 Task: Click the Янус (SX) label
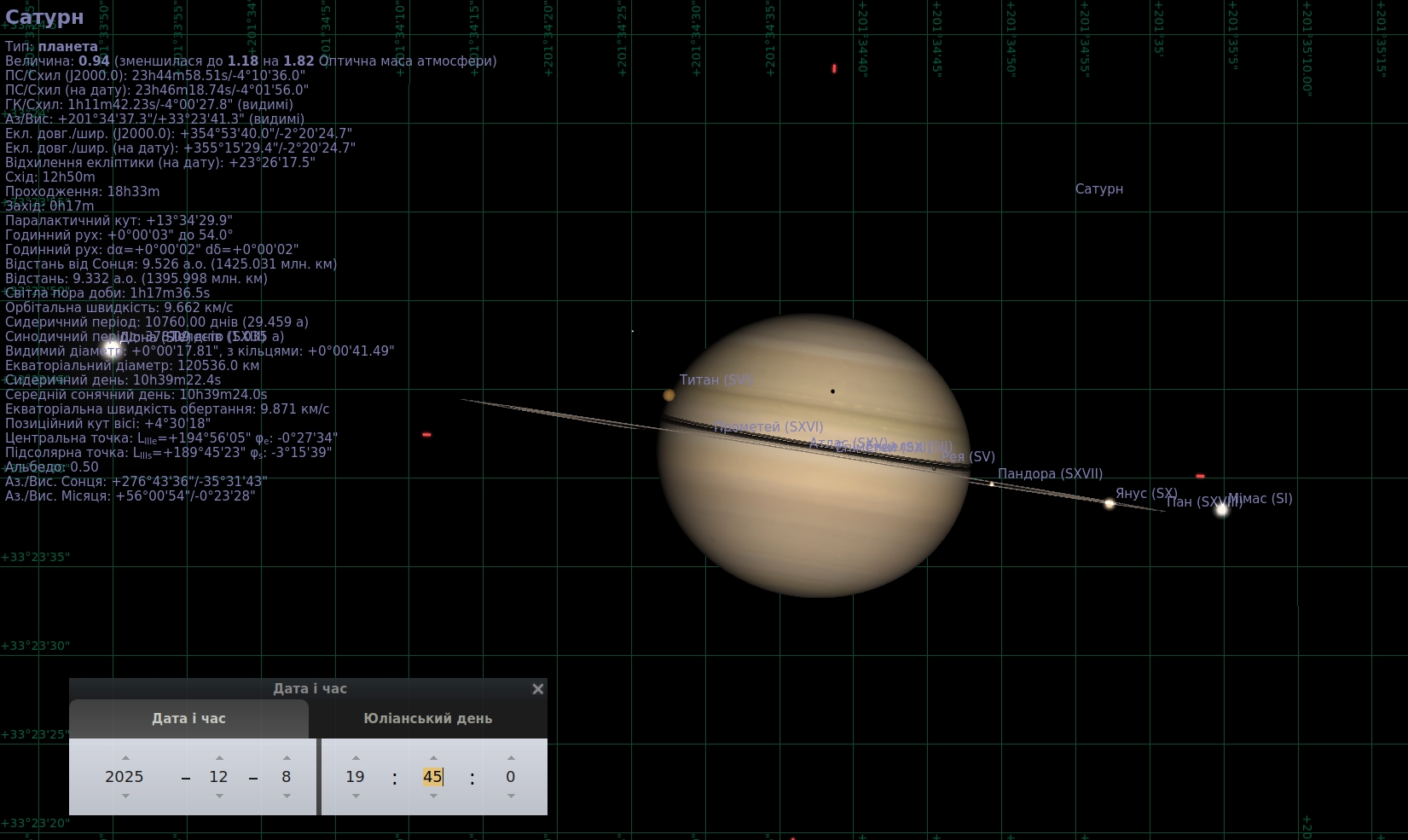[1146, 494]
